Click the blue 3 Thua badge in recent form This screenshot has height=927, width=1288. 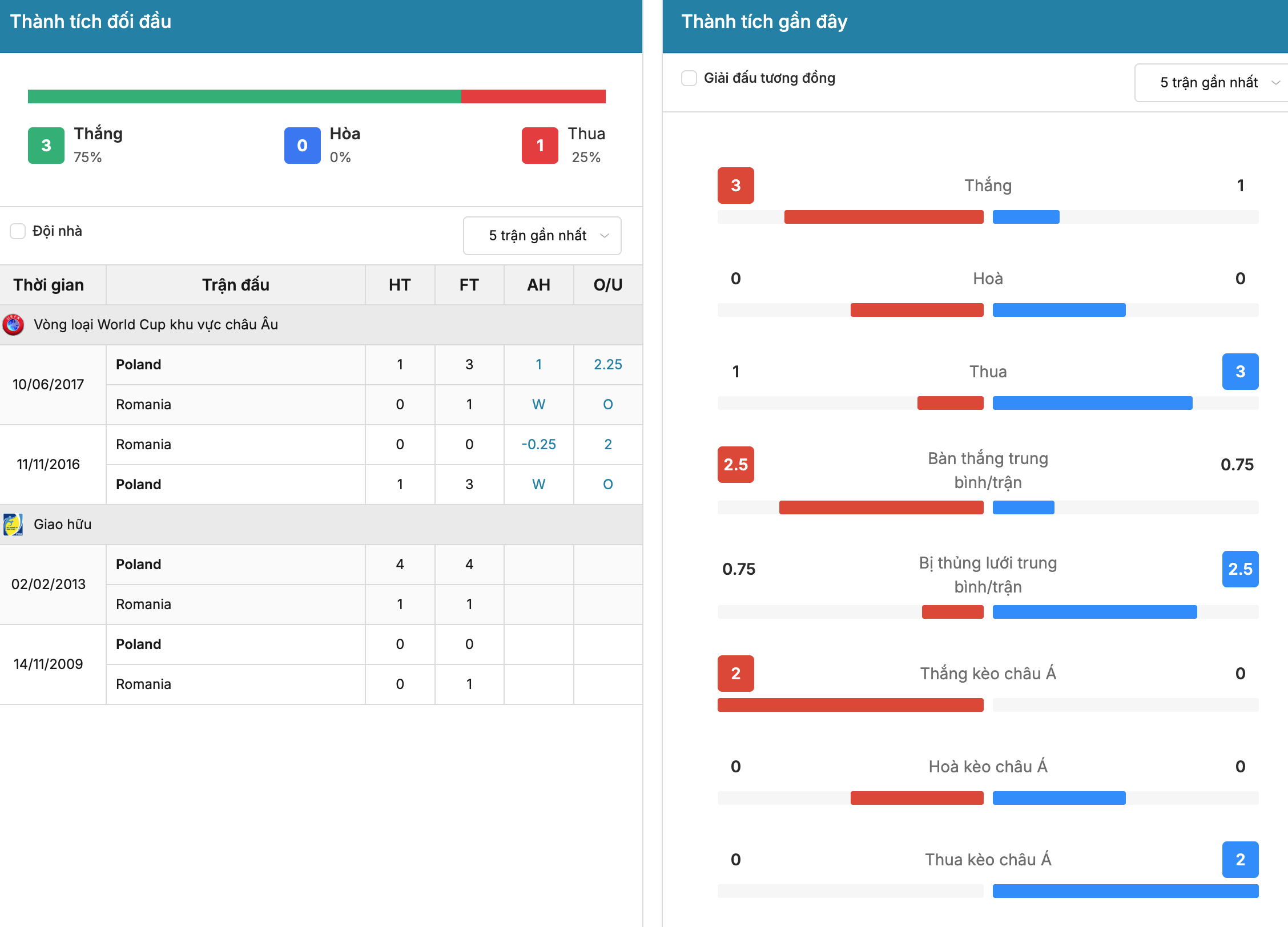[1241, 372]
